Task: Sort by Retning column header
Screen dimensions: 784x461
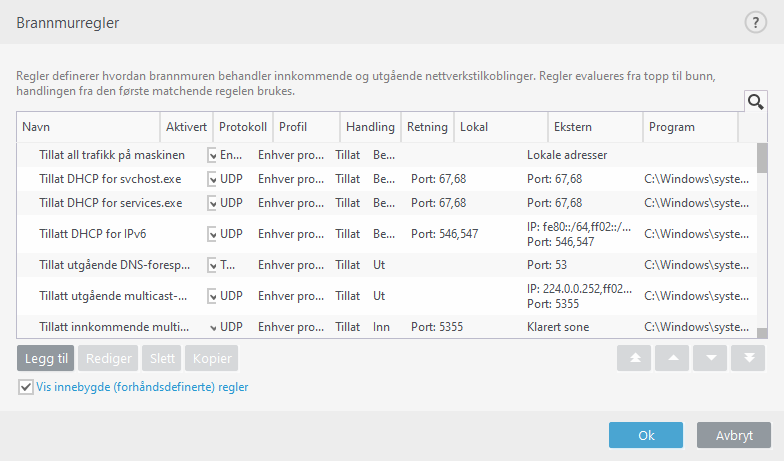Action: pyautogui.click(x=428, y=127)
